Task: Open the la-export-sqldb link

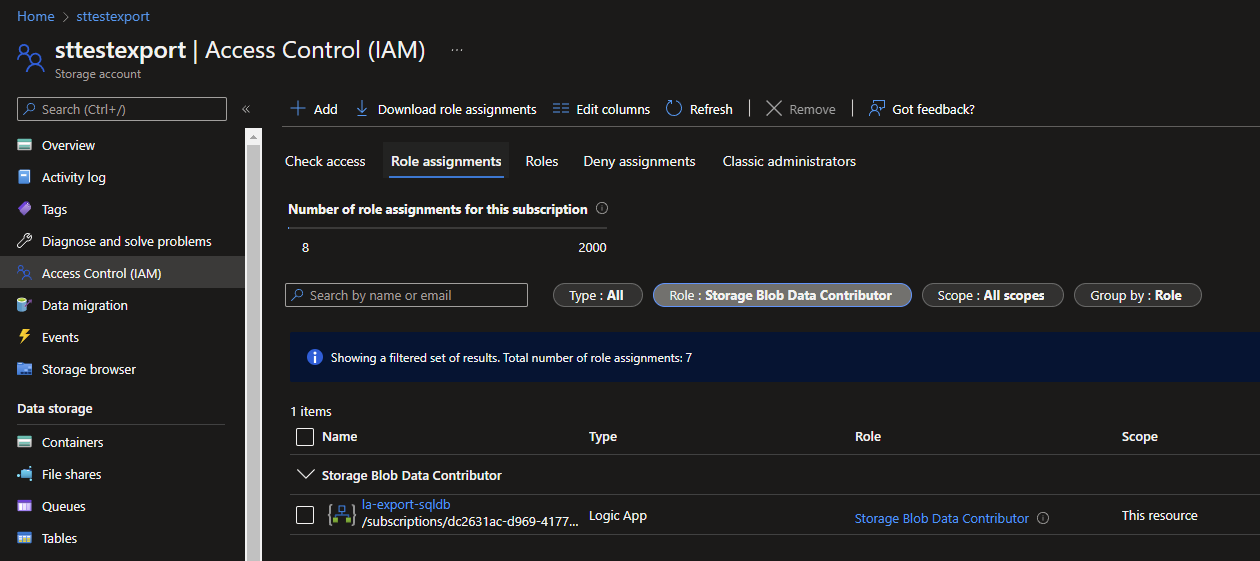Action: click(x=406, y=505)
